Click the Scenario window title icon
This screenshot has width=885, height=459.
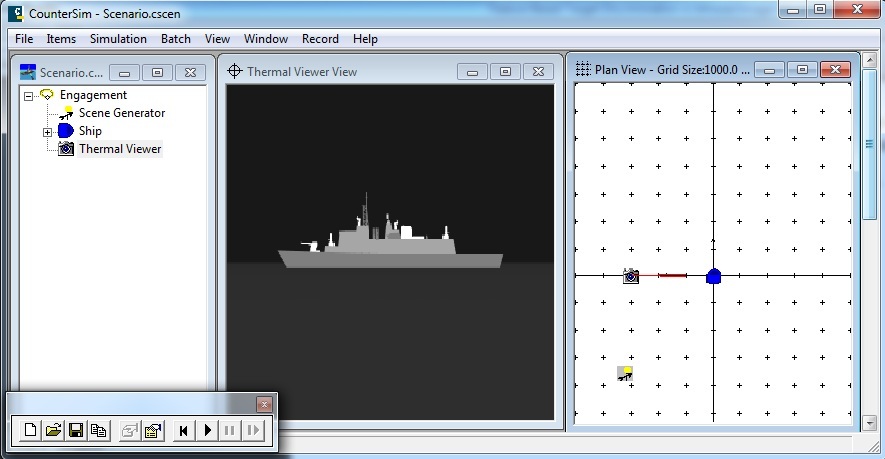pyautogui.click(x=28, y=72)
